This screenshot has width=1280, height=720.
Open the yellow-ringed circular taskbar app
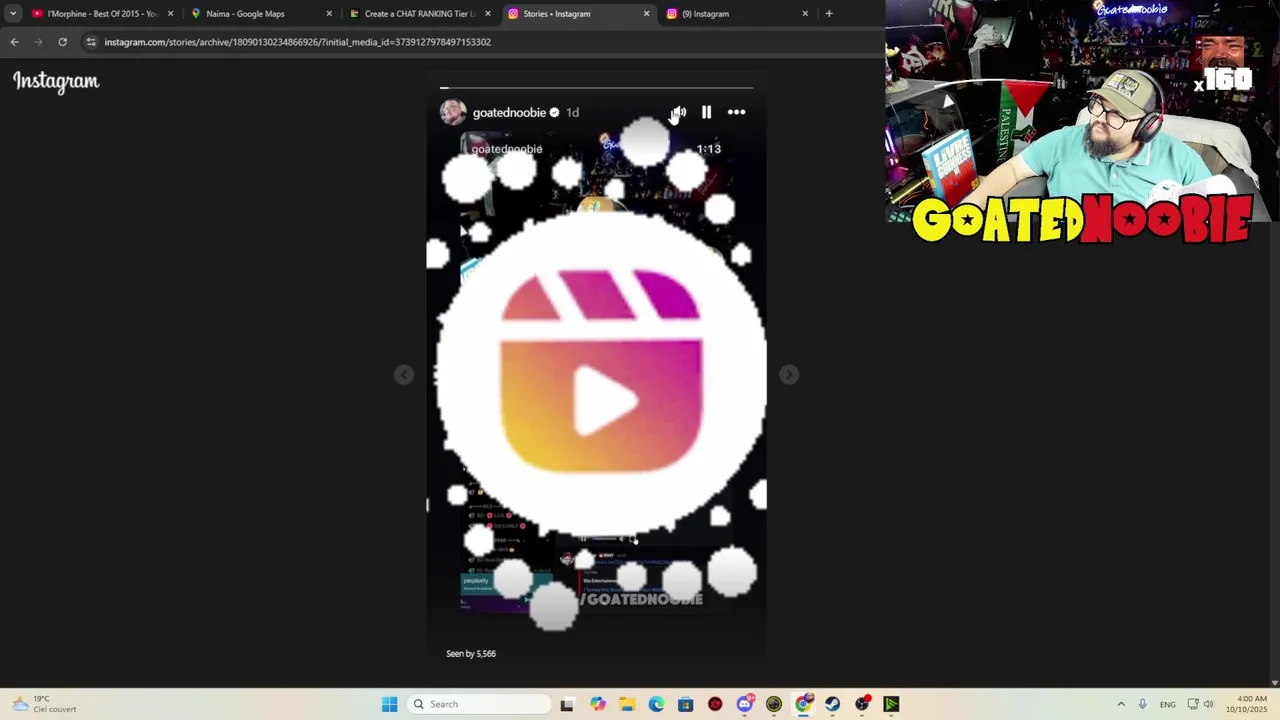pos(774,704)
